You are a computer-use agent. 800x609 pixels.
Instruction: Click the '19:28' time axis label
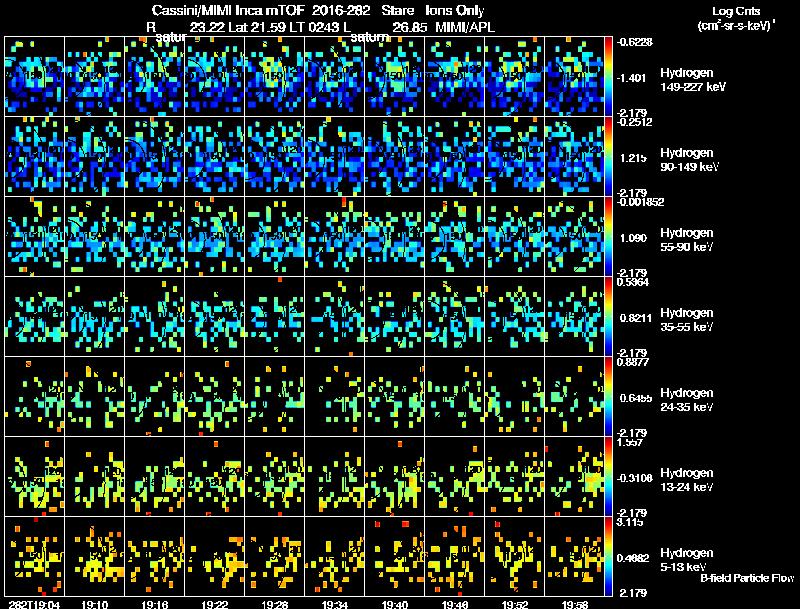(x=274, y=604)
